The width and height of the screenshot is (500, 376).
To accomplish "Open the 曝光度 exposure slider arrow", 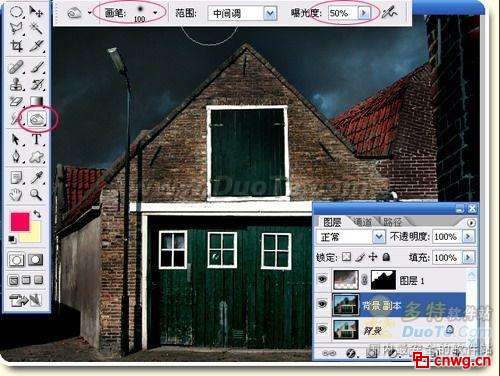I will click(x=364, y=13).
